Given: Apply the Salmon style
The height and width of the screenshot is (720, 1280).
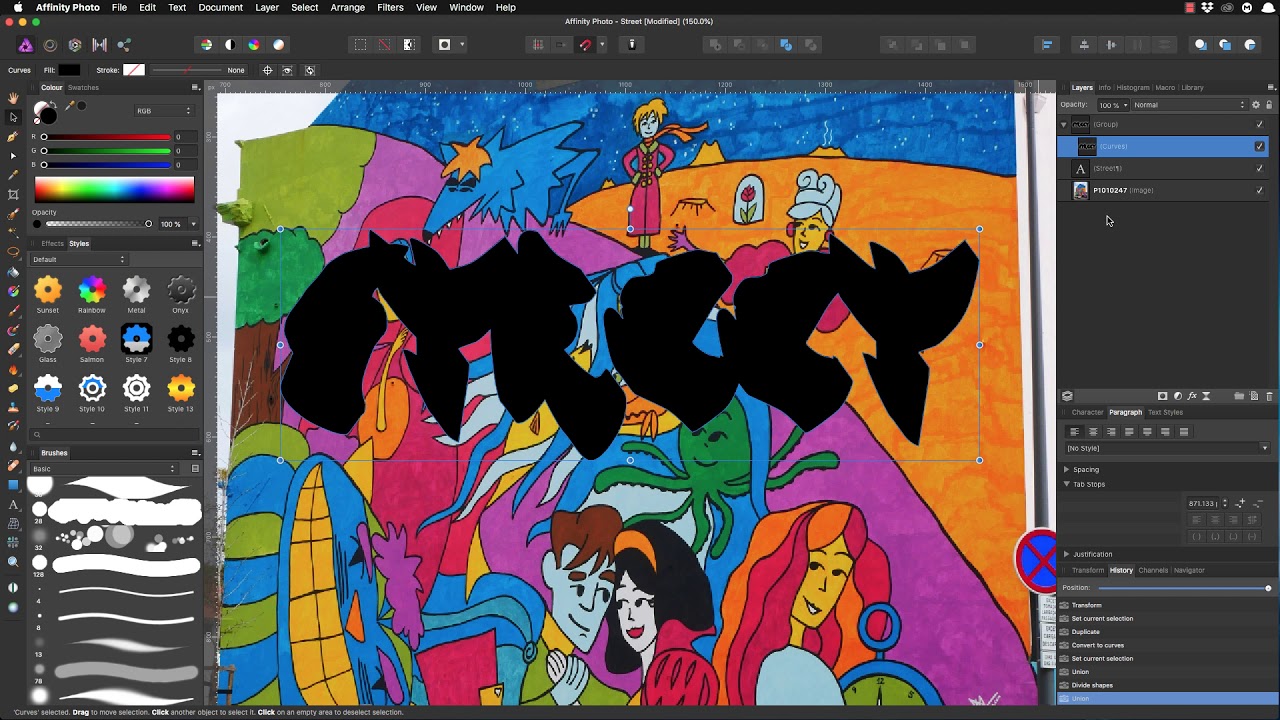Looking at the screenshot, I should coord(92,340).
